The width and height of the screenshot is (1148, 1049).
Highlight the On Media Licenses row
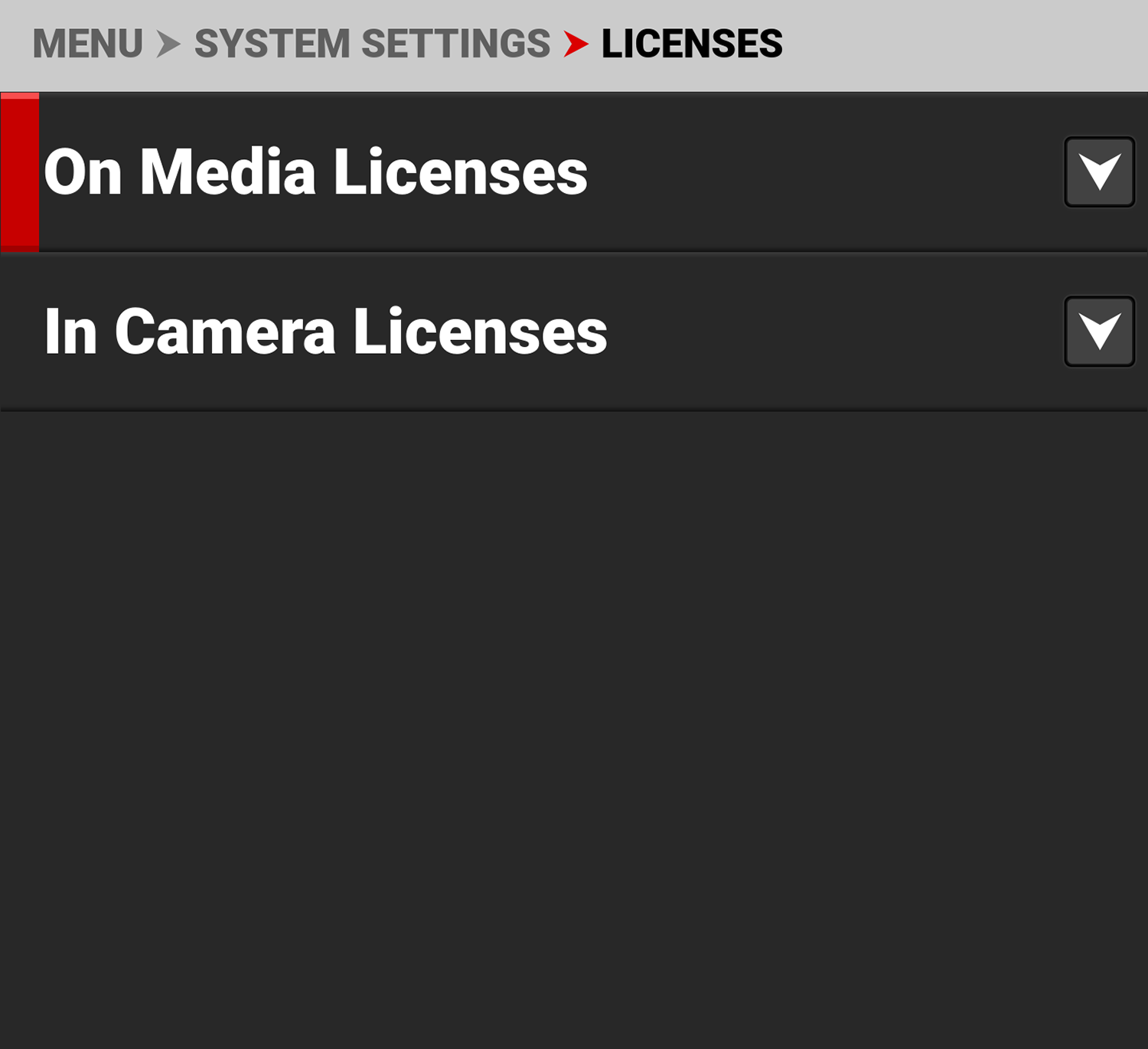click(765, 172)
